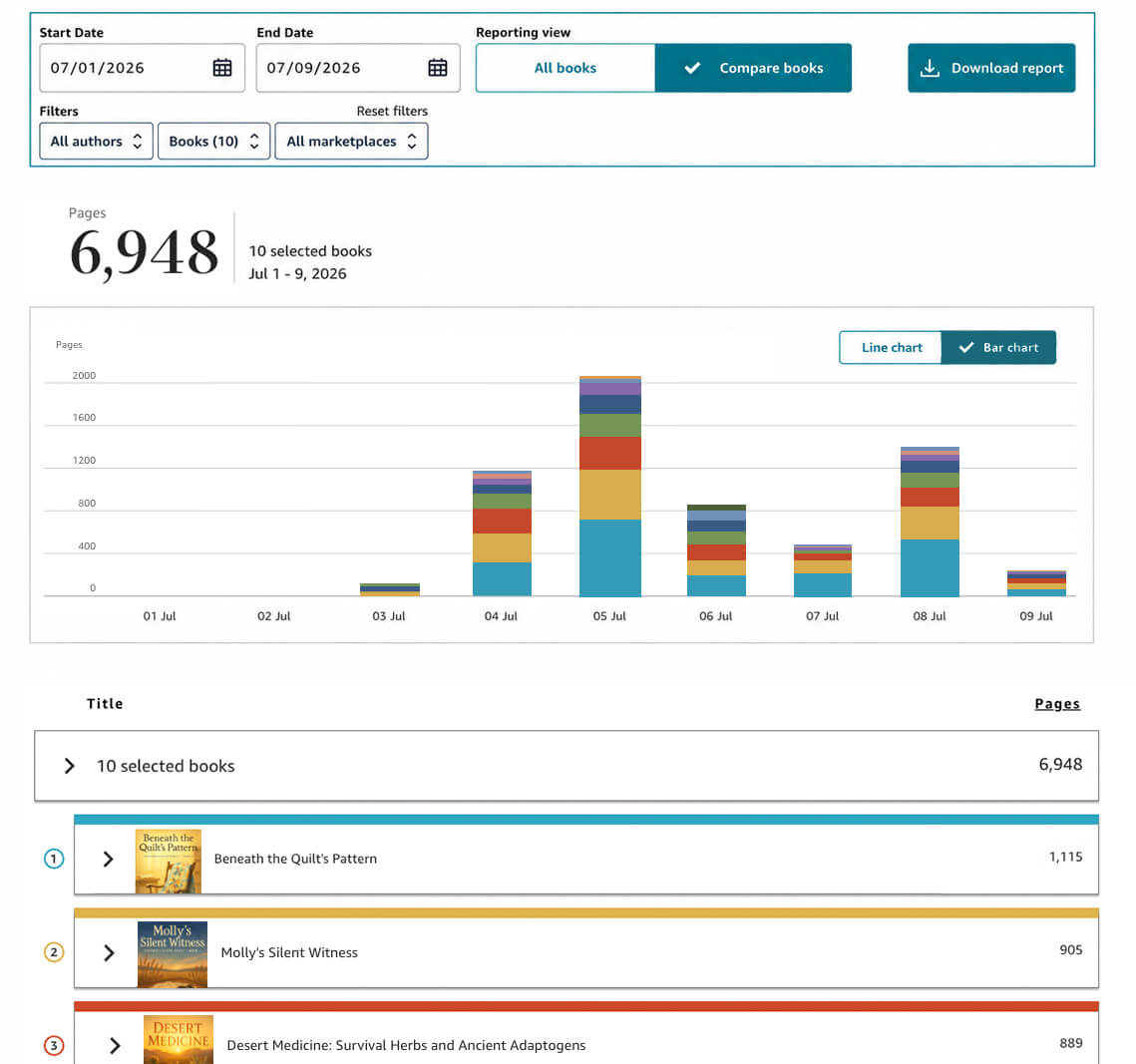Click the Desert Medicine cover thumbnail

pyautogui.click(x=179, y=1039)
